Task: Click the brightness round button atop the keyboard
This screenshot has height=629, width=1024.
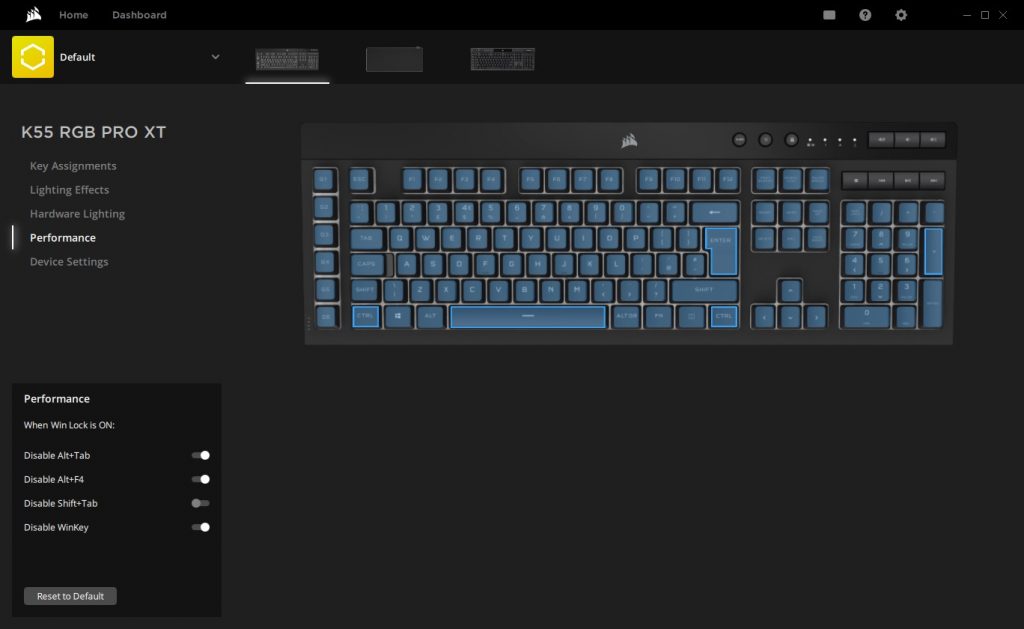Action: tap(765, 140)
